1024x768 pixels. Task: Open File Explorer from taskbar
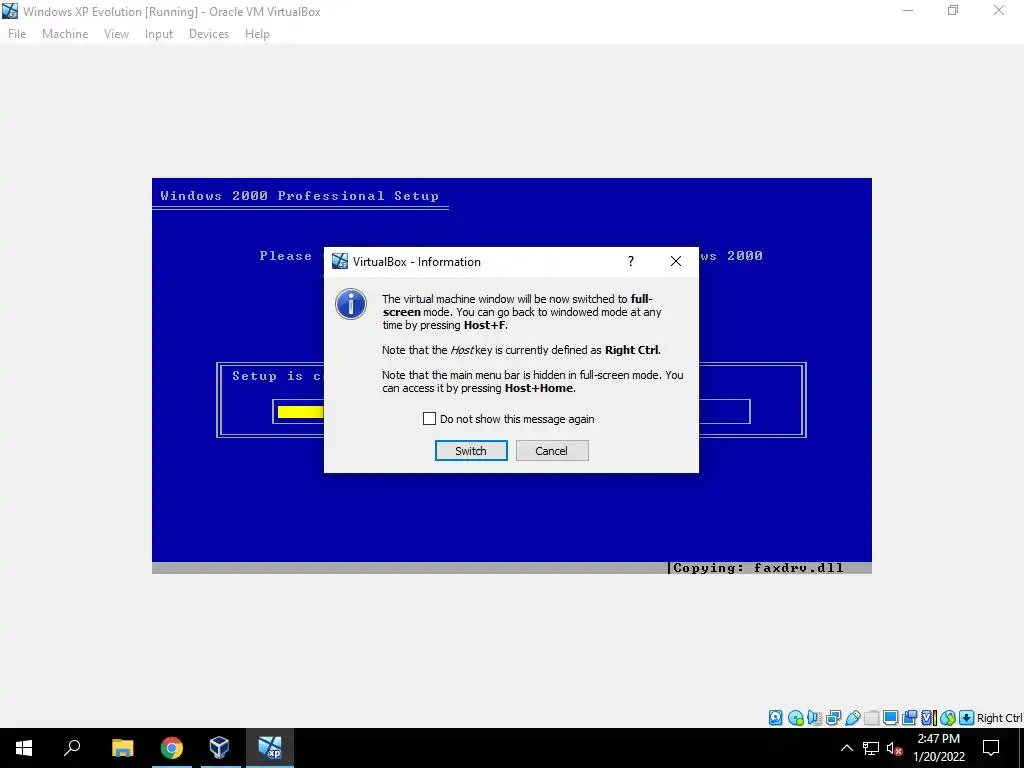122,748
